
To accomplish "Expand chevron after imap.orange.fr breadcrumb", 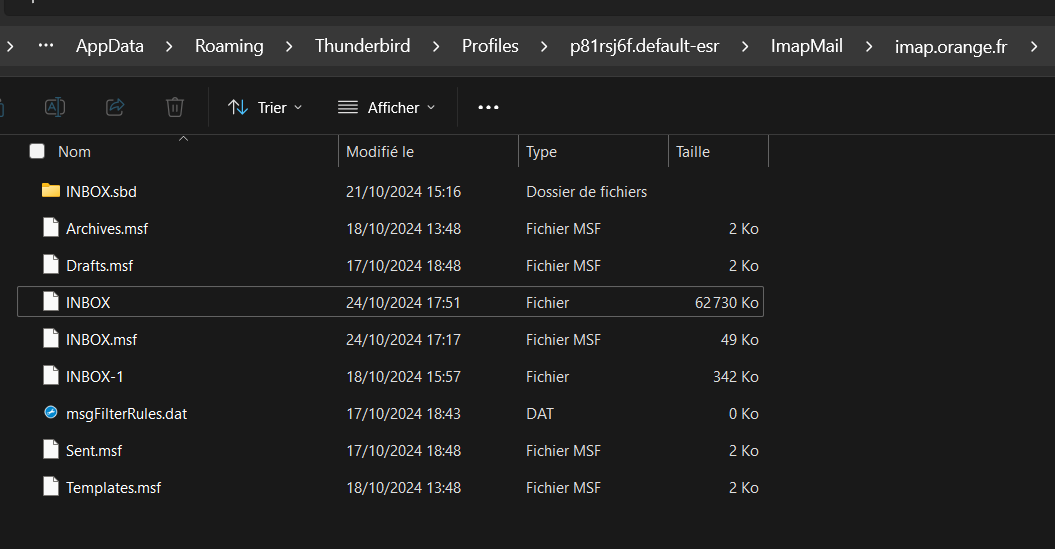I will pyautogui.click(x=1035, y=46).
